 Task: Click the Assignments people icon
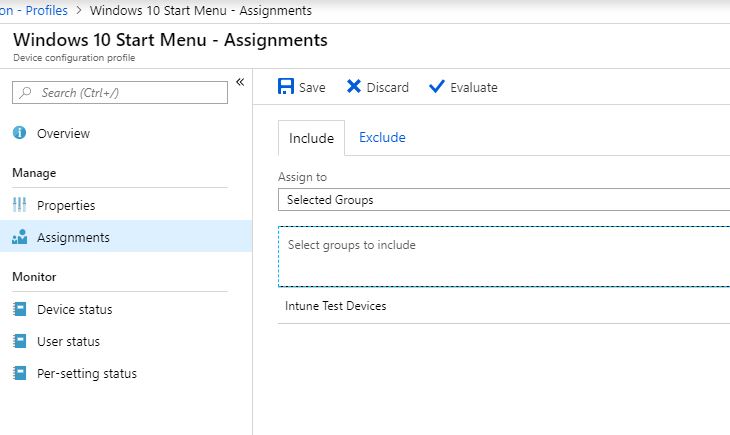19,237
